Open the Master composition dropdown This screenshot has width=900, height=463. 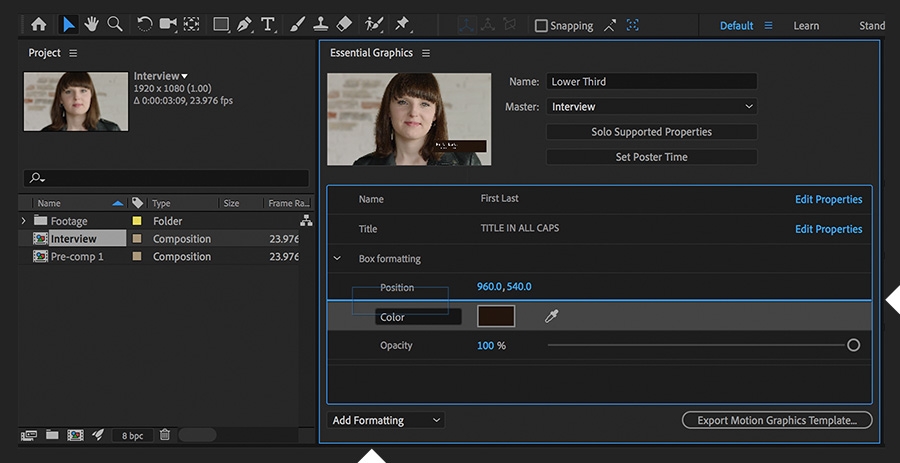[651, 107]
